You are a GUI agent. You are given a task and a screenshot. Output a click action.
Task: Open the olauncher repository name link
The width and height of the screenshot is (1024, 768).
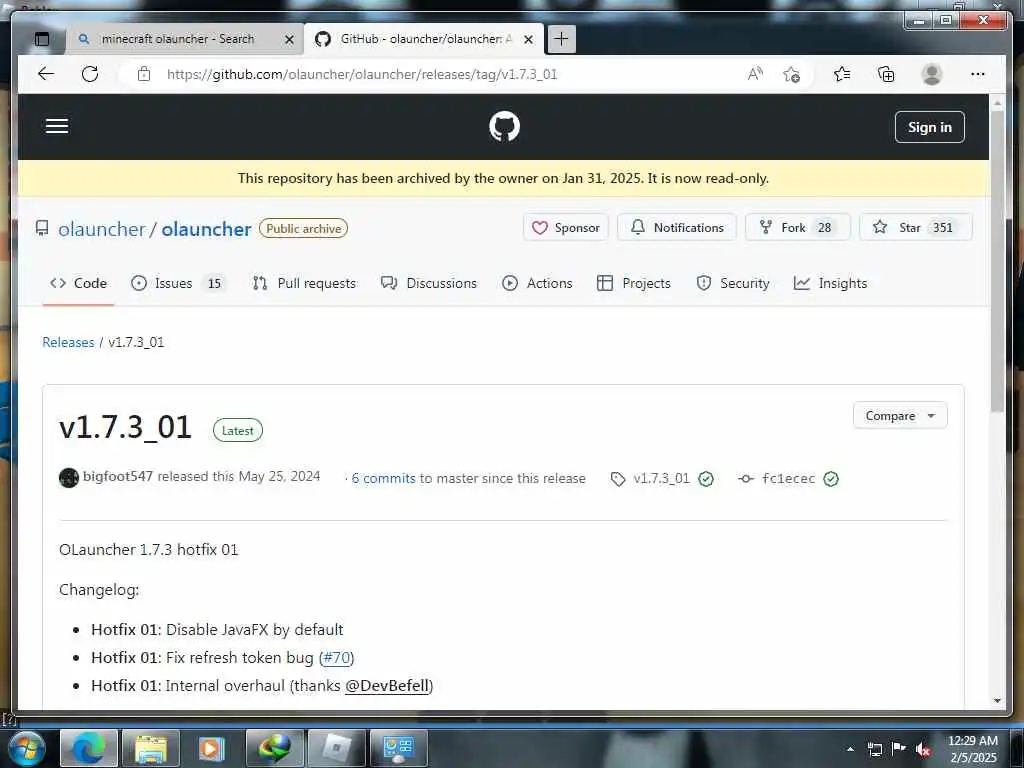(206, 229)
